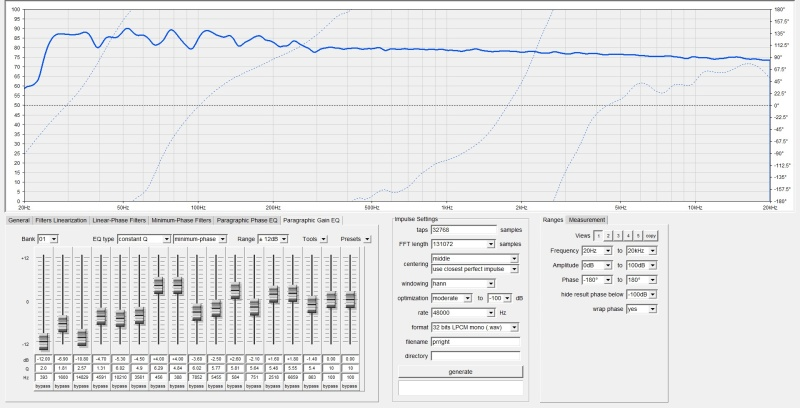Expand the Bank 01 dropdown

pos(48,239)
